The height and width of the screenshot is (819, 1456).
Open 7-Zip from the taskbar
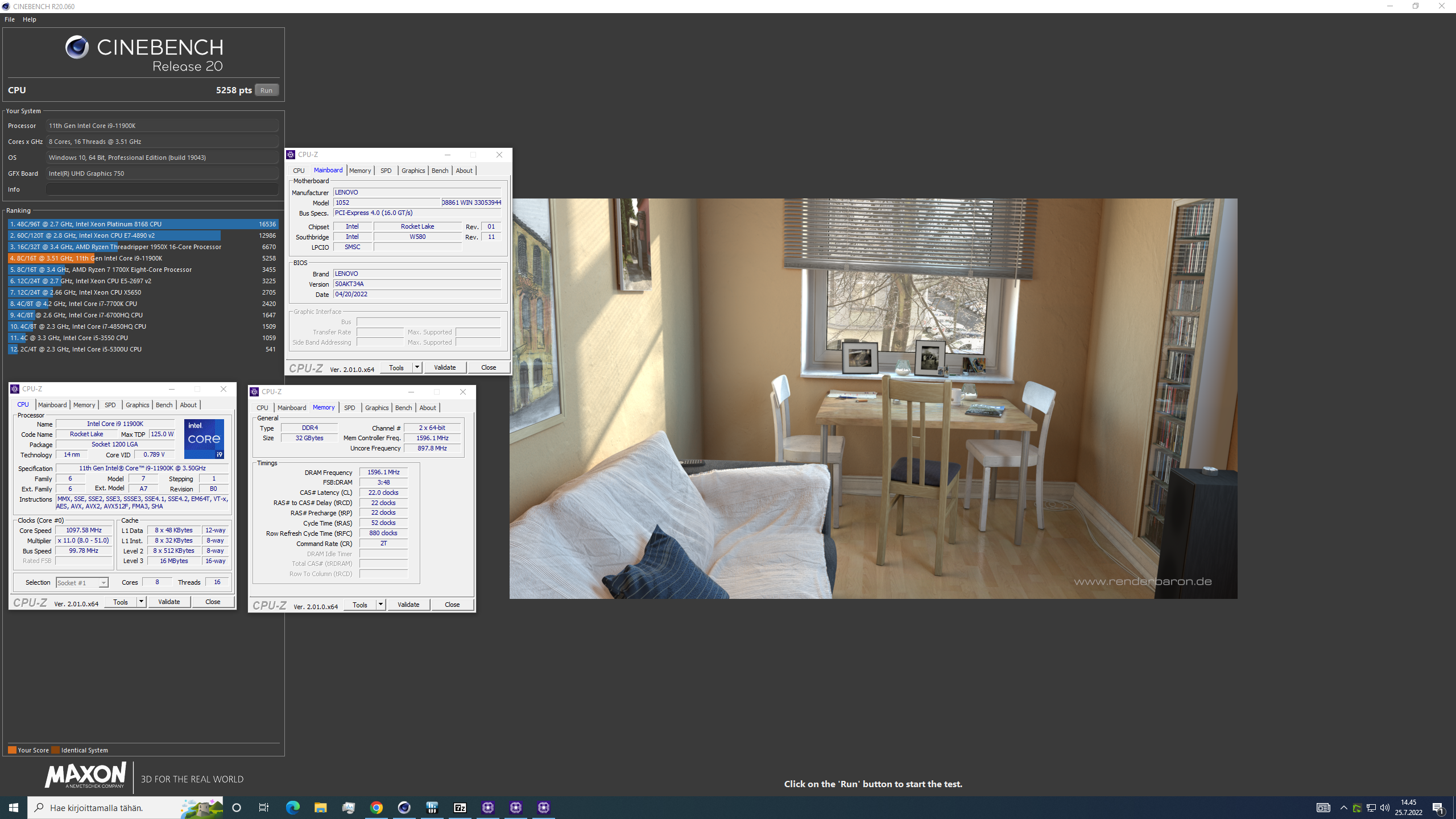(x=460, y=808)
